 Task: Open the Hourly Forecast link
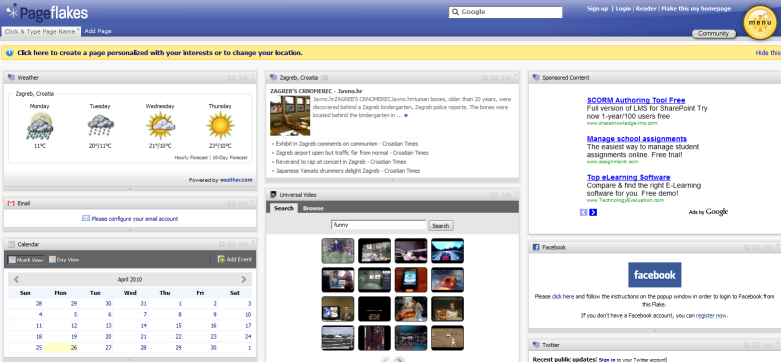(x=192, y=157)
